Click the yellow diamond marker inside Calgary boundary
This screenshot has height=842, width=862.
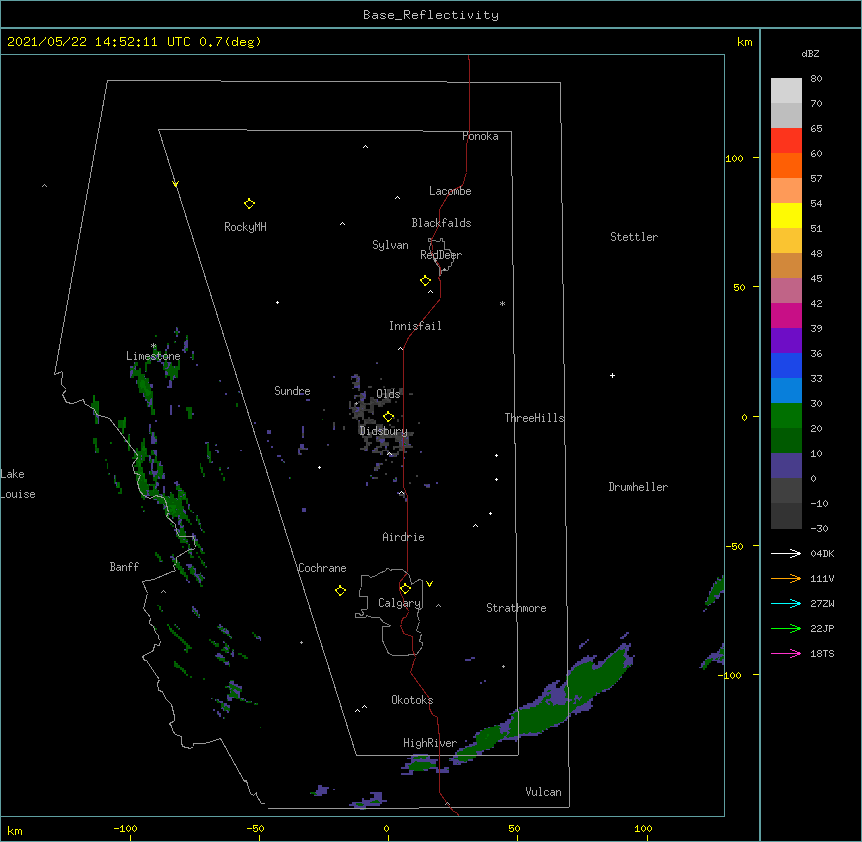405,589
